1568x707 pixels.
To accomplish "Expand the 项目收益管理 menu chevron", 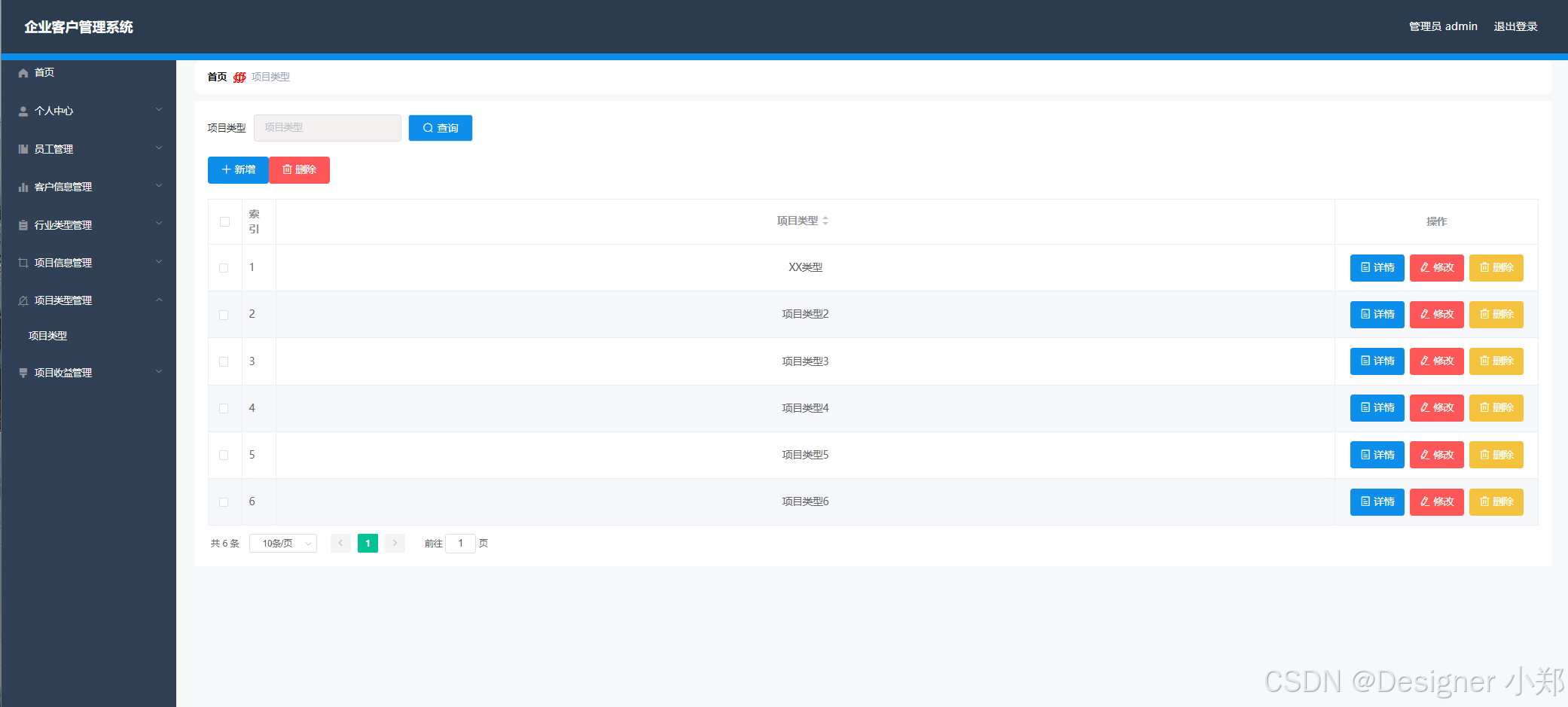I will [159, 372].
